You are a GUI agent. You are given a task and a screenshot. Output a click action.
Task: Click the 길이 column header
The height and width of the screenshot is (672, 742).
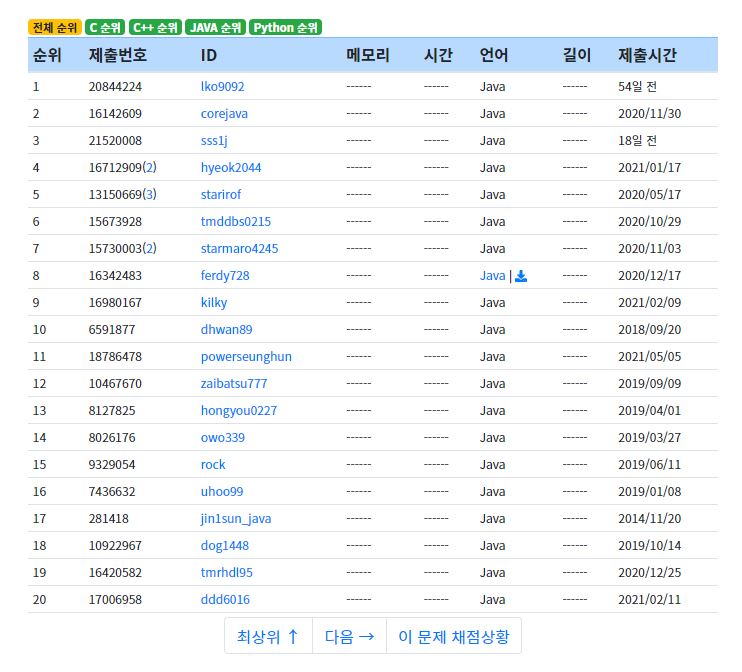click(x=577, y=55)
